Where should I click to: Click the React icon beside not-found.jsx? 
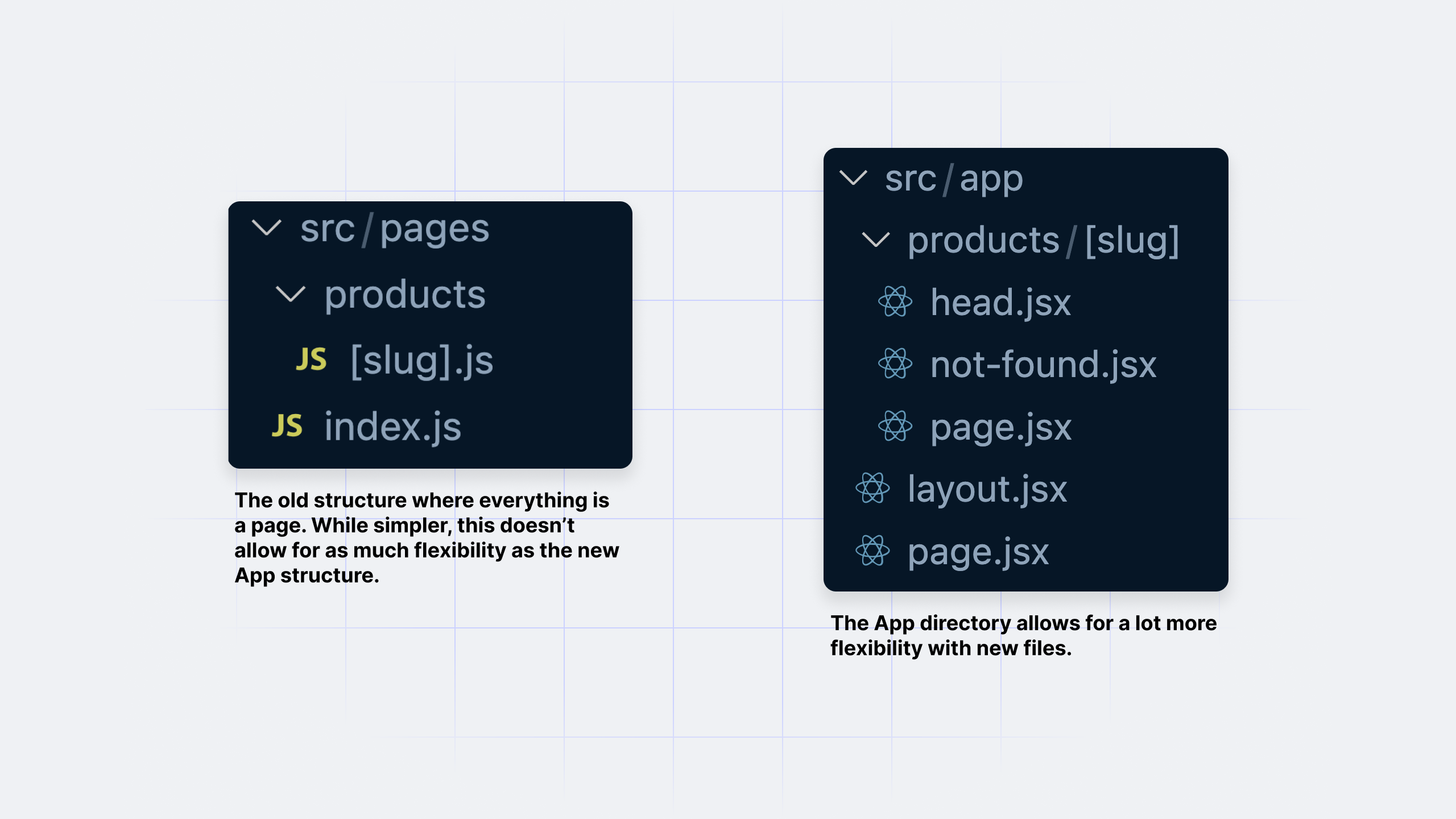[895, 364]
